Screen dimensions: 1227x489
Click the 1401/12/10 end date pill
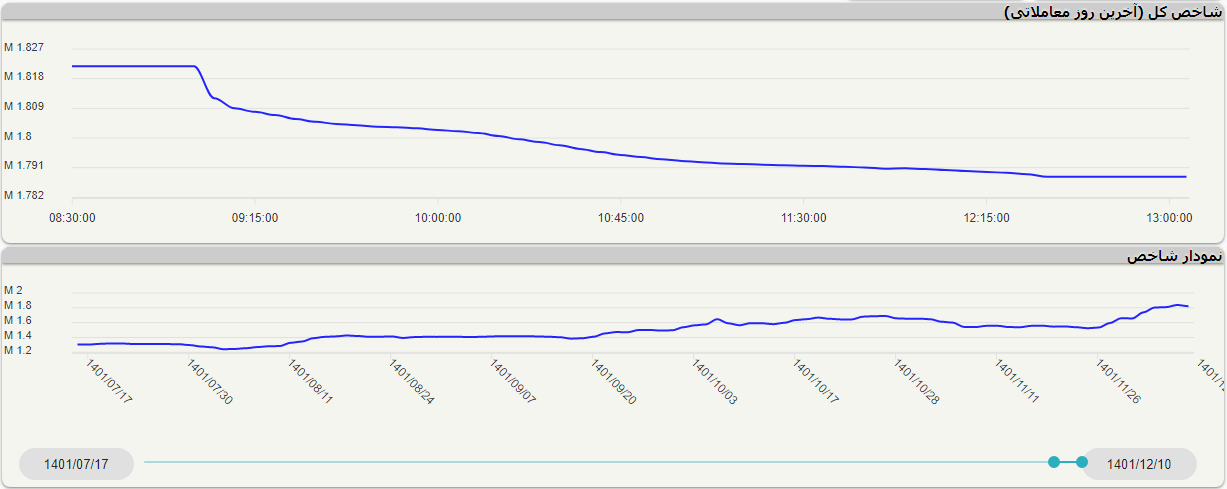point(1139,464)
